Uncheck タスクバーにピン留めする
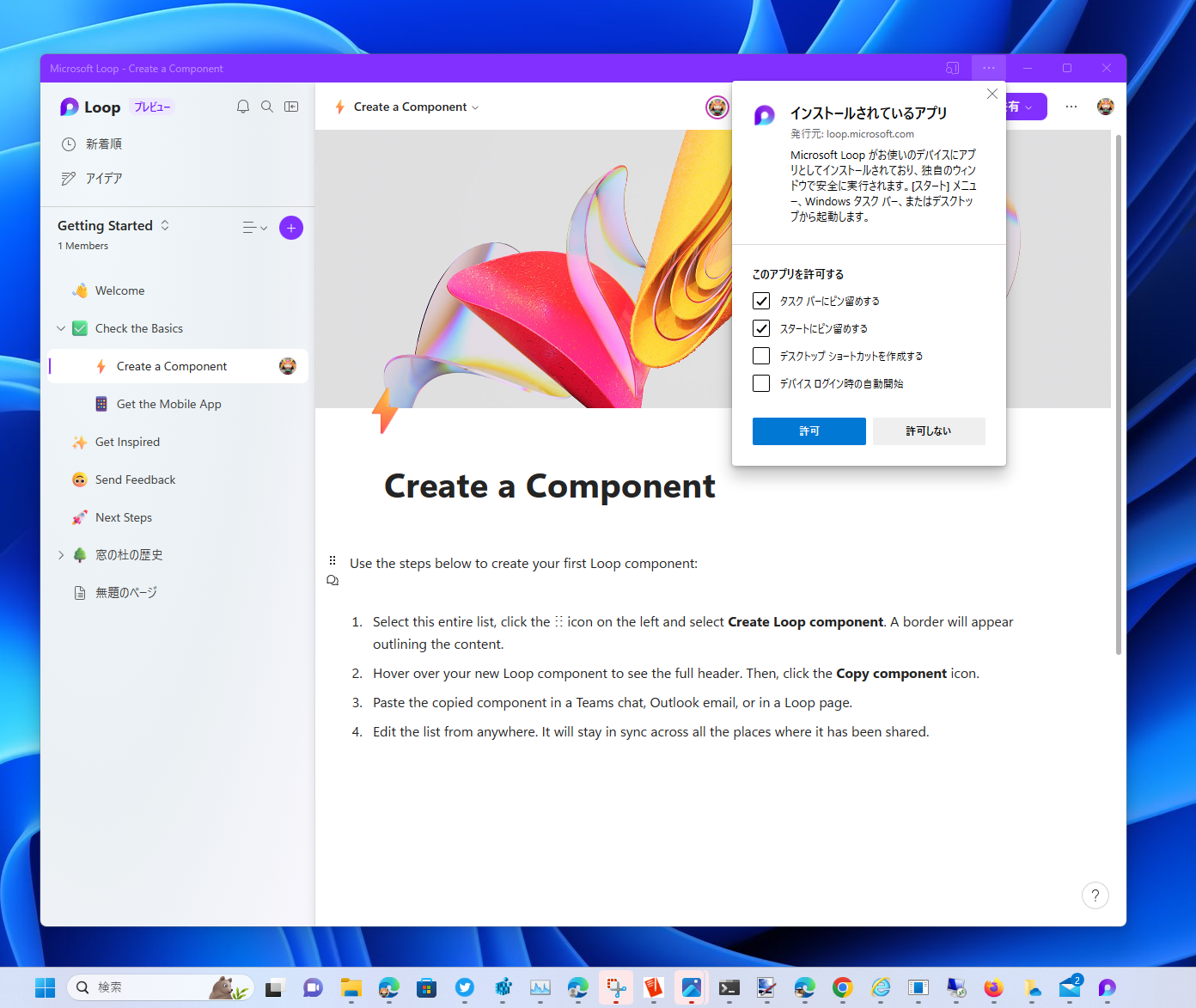Viewport: 1196px width, 1008px height. coord(761,301)
